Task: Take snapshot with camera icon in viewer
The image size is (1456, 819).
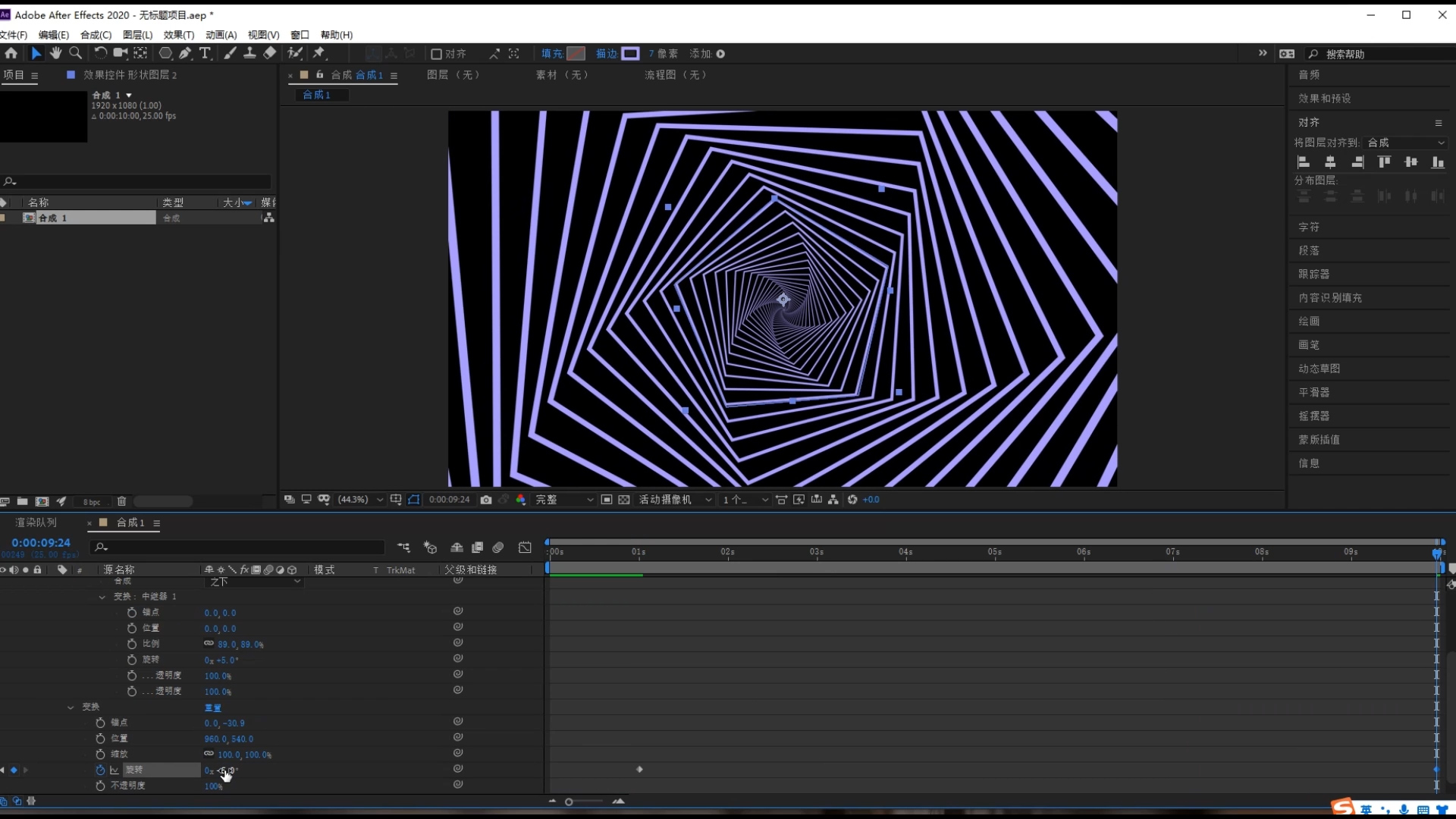Action: (x=486, y=500)
